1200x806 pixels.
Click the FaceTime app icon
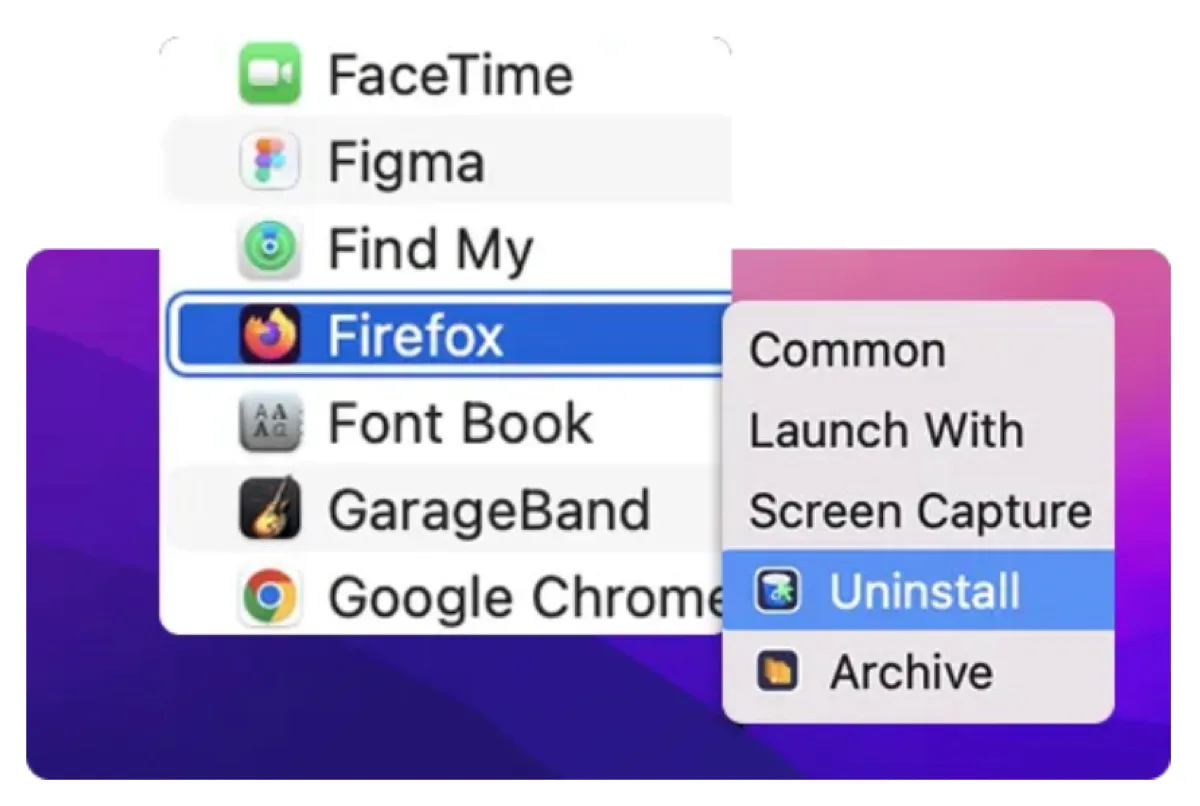coord(269,74)
